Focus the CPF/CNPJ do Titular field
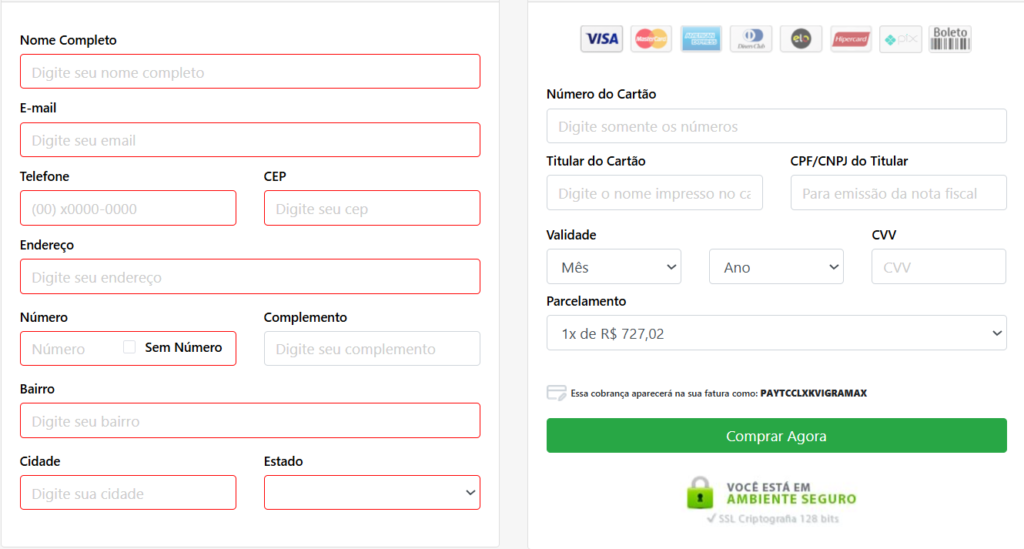Screen dimensions: 1024x549 tap(899, 193)
